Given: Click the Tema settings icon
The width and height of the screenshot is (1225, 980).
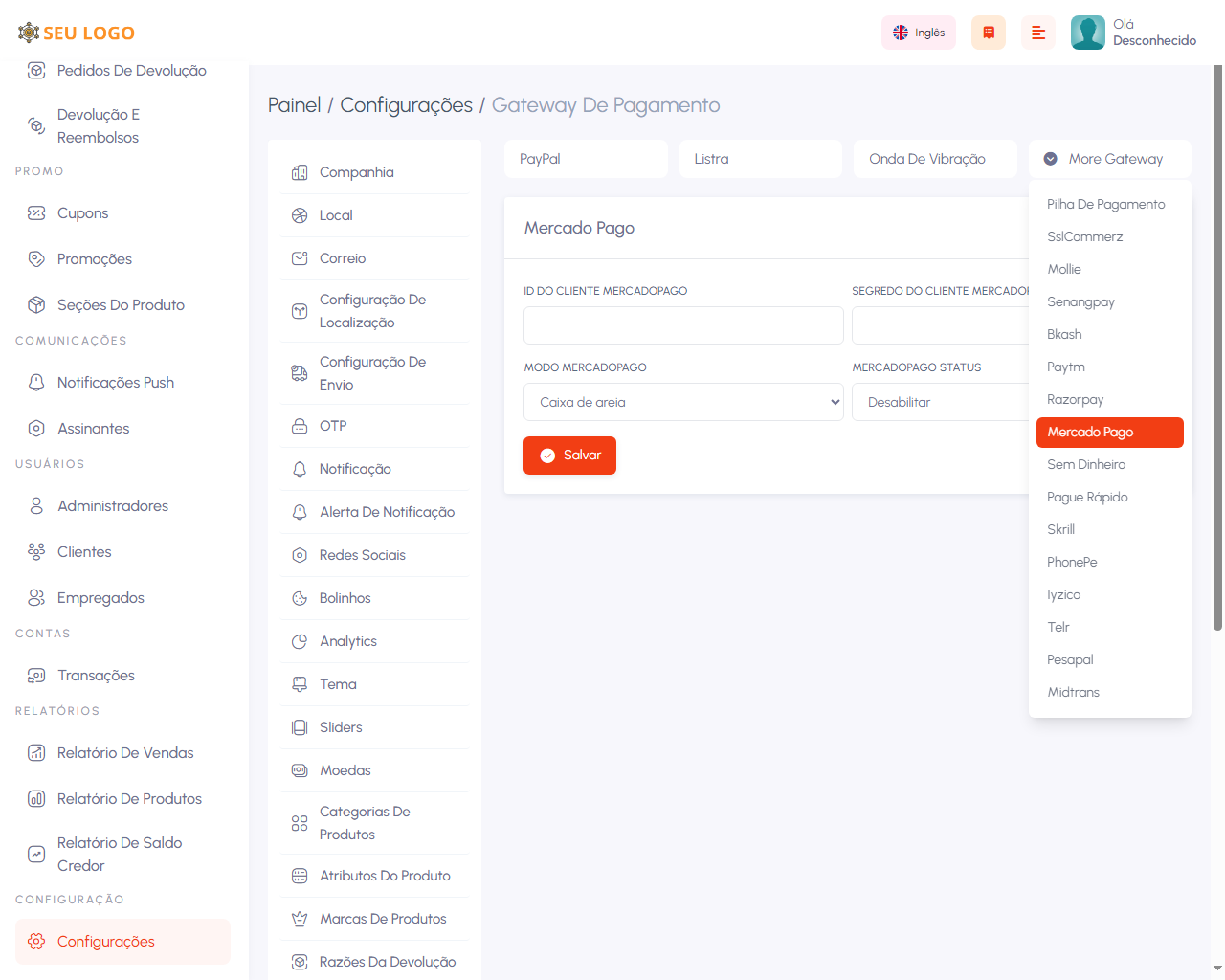Looking at the screenshot, I should [x=300, y=684].
